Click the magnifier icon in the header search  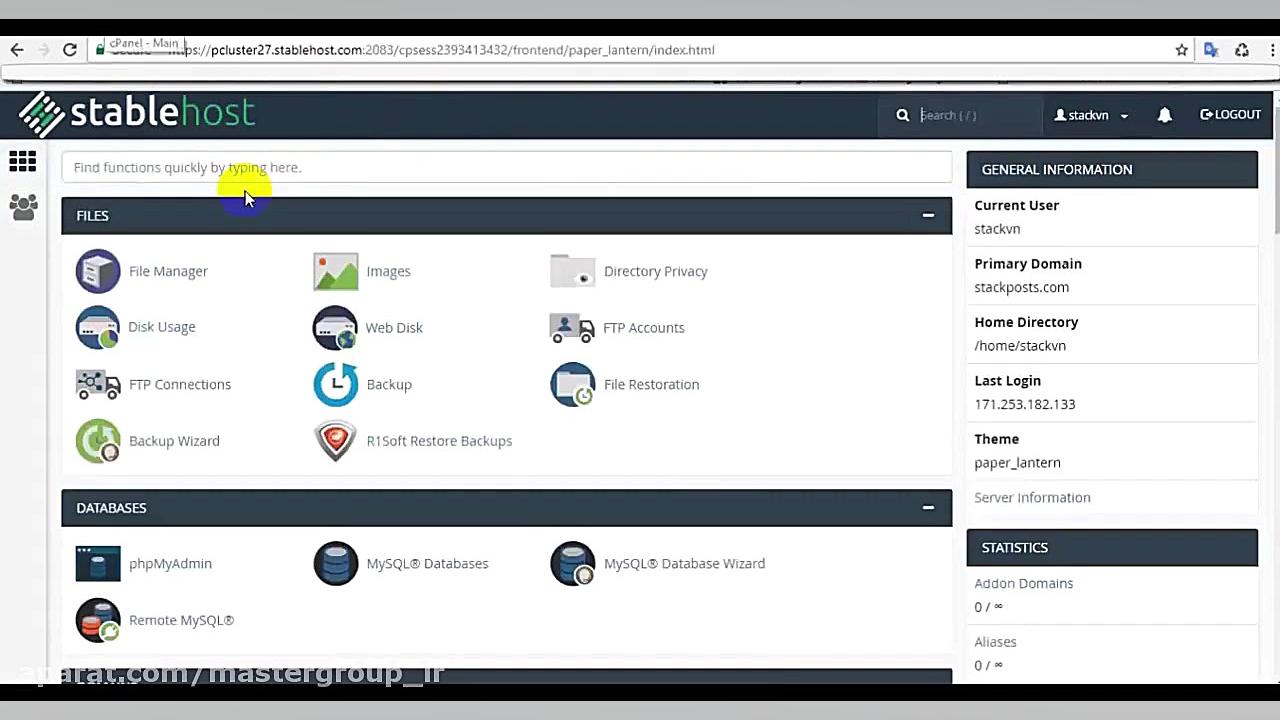click(x=902, y=115)
